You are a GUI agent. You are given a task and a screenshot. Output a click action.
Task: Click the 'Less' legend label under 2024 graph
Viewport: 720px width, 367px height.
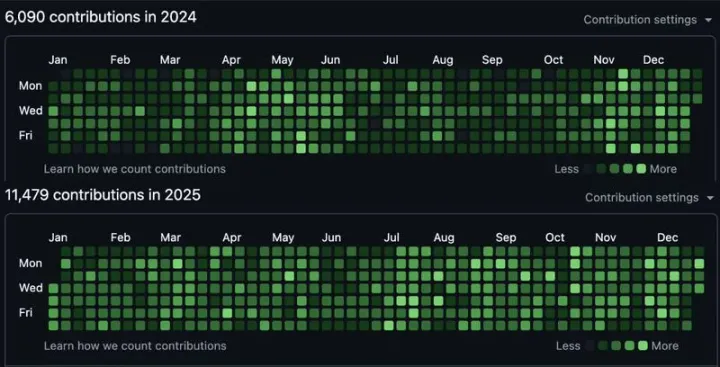point(566,169)
